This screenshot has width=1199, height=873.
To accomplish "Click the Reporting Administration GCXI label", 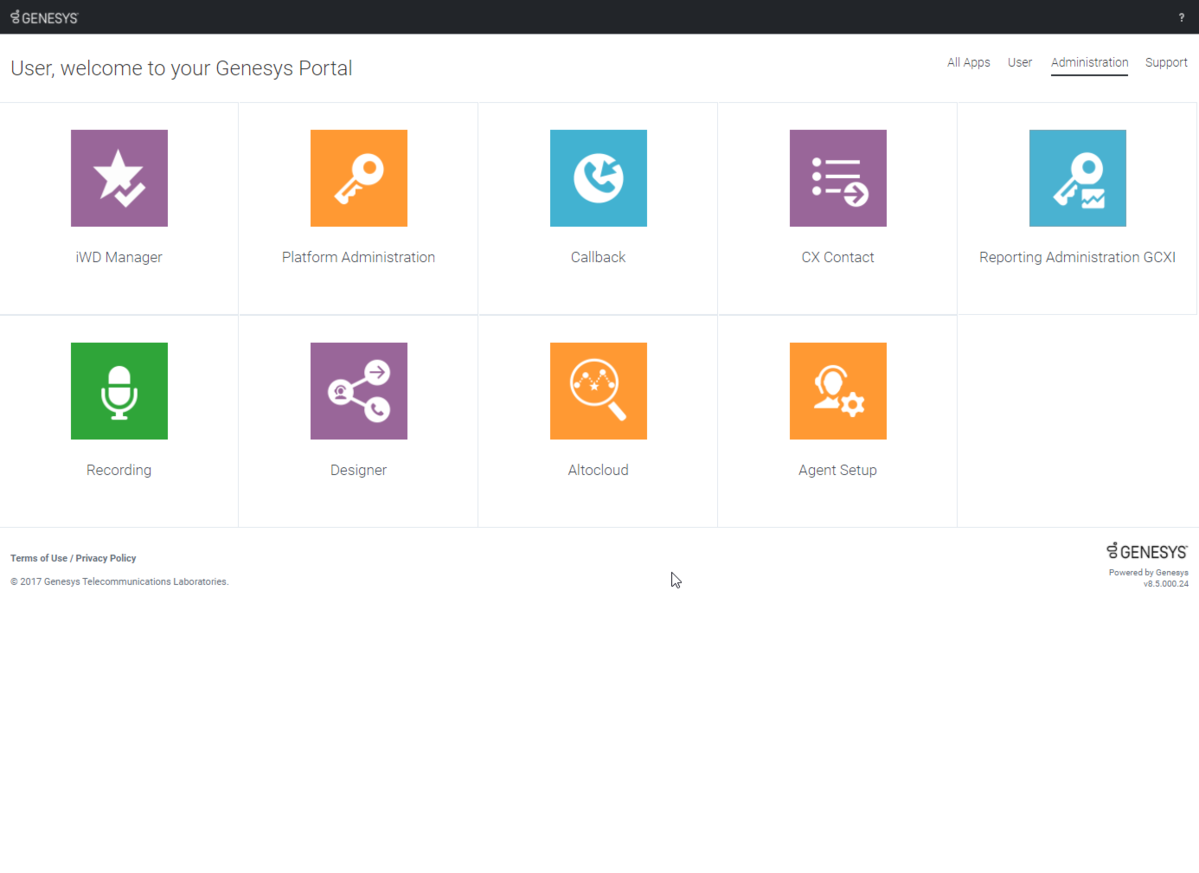I will point(1077,258).
